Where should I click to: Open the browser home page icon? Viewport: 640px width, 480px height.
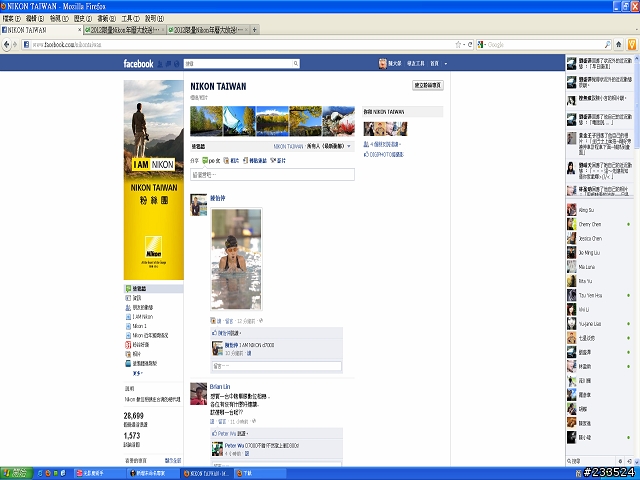[619, 44]
